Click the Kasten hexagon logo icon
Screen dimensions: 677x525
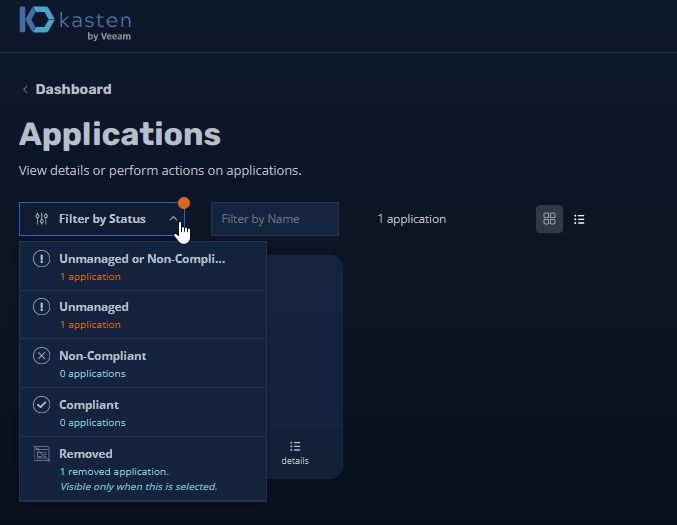pyautogui.click(x=38, y=23)
